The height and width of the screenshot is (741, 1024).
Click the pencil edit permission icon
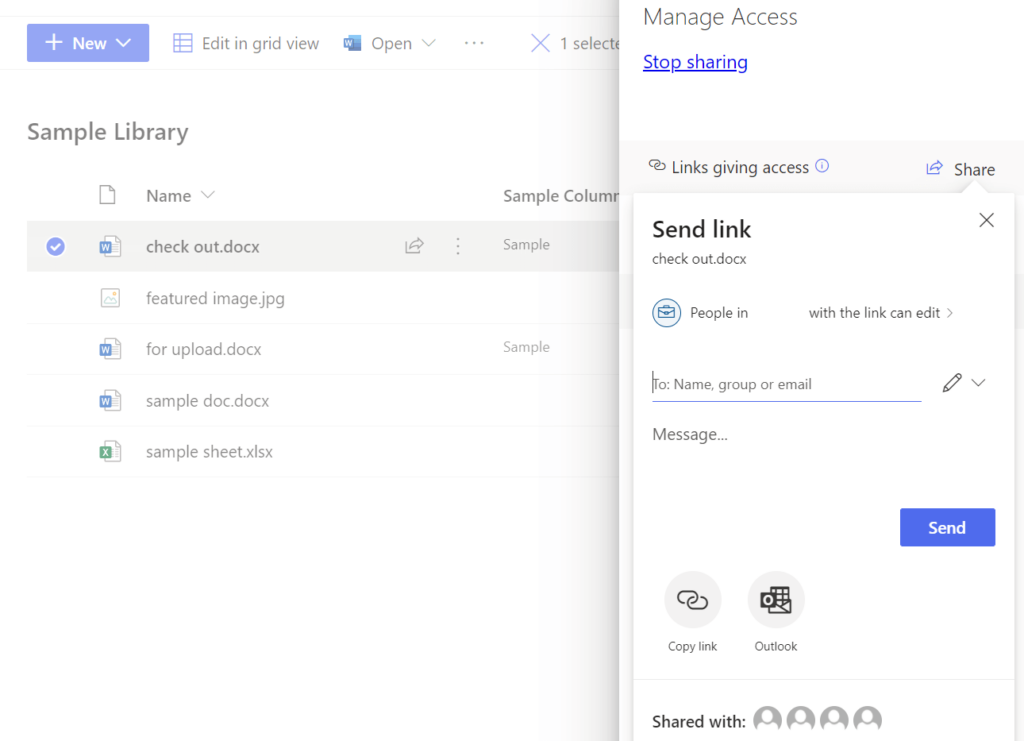pyautogui.click(x=952, y=383)
